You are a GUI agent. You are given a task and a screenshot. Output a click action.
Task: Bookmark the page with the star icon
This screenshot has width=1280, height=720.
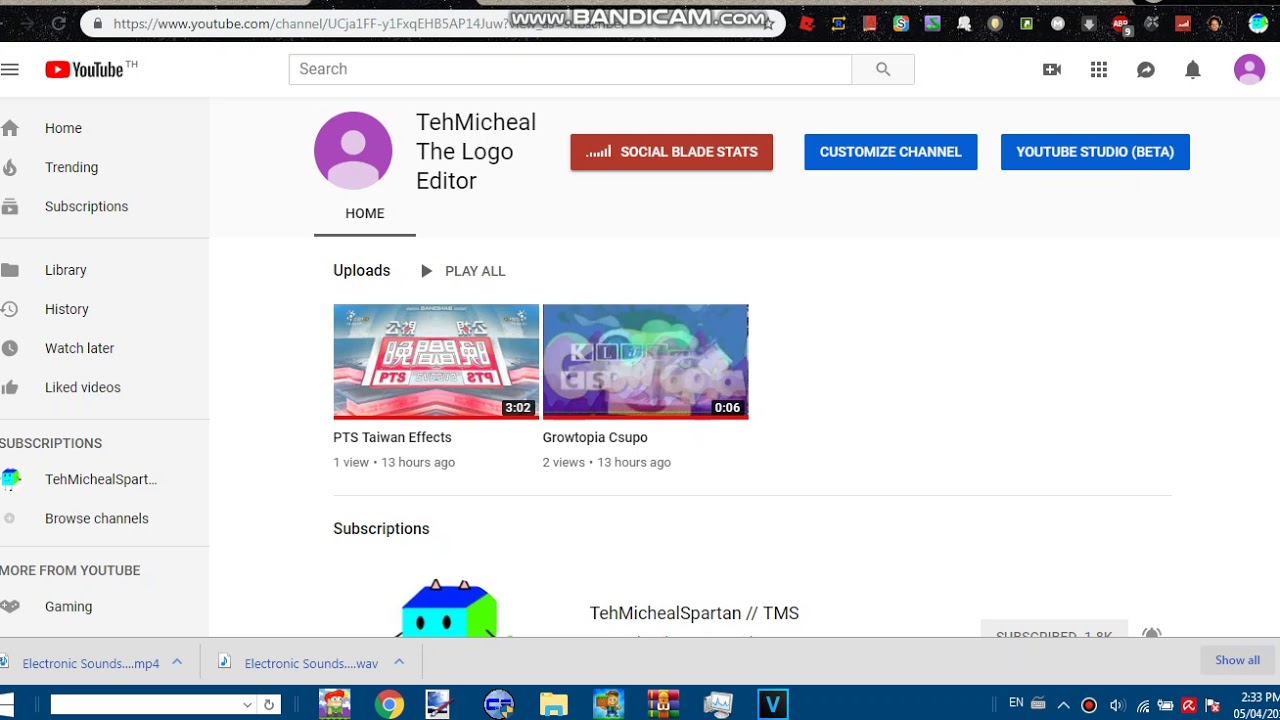[768, 24]
